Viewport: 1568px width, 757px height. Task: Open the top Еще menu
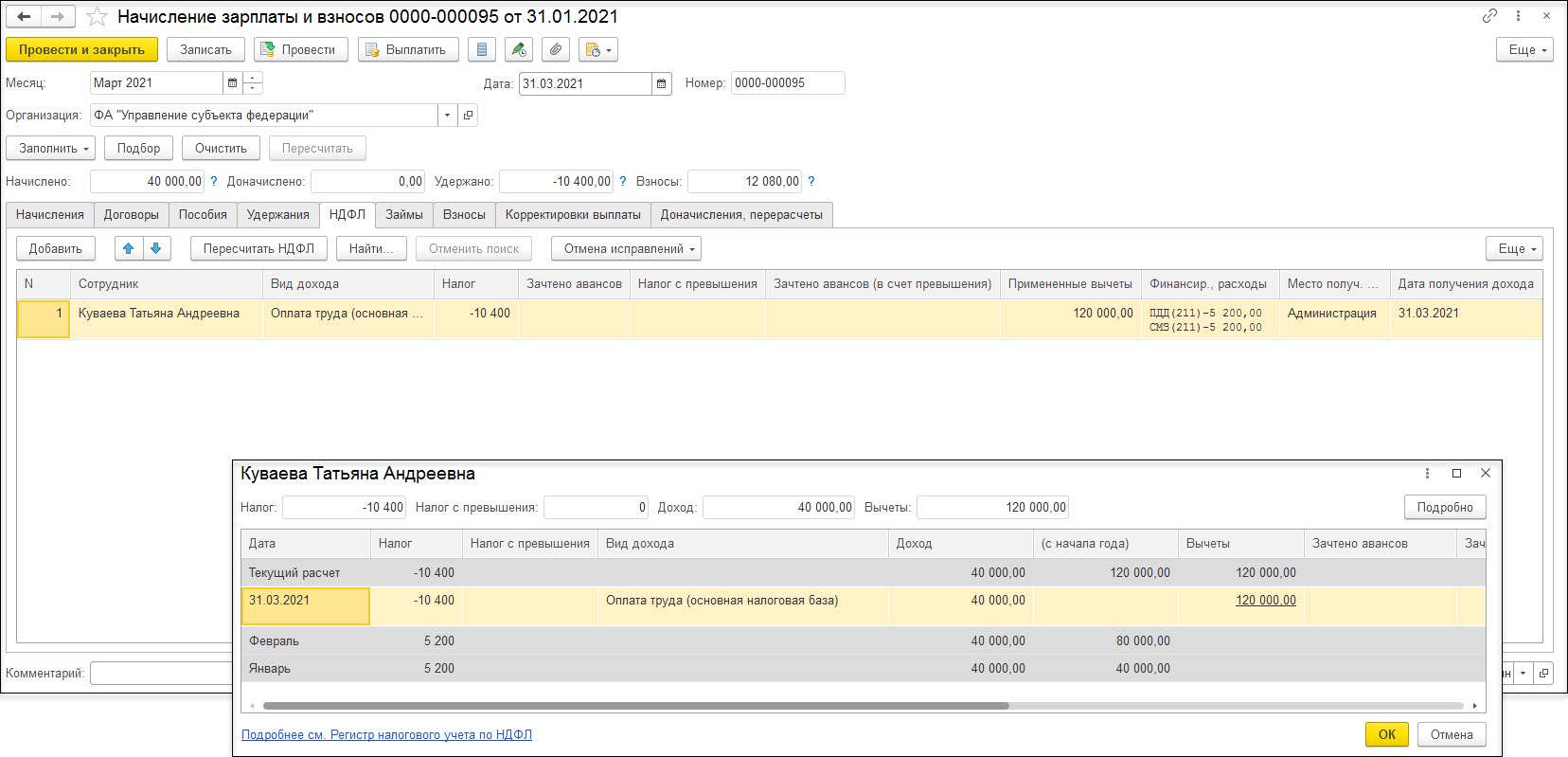pos(1524,50)
